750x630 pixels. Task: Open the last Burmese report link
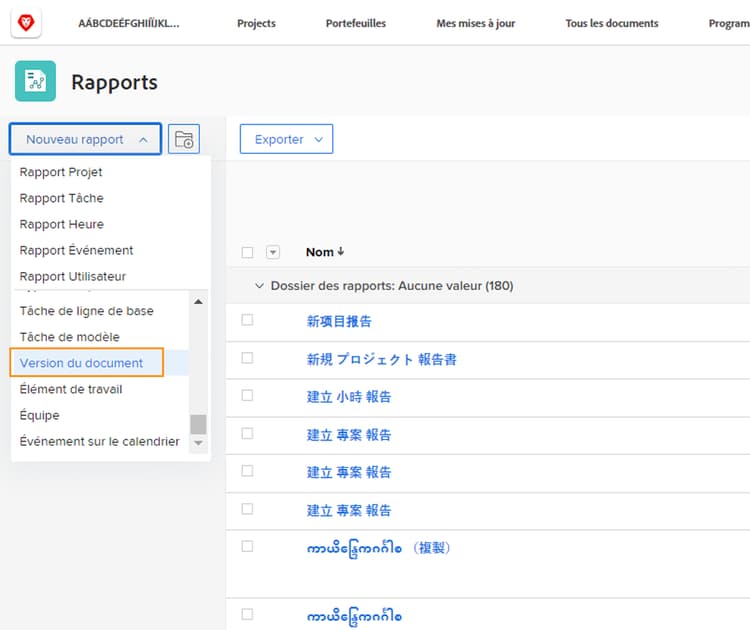354,616
